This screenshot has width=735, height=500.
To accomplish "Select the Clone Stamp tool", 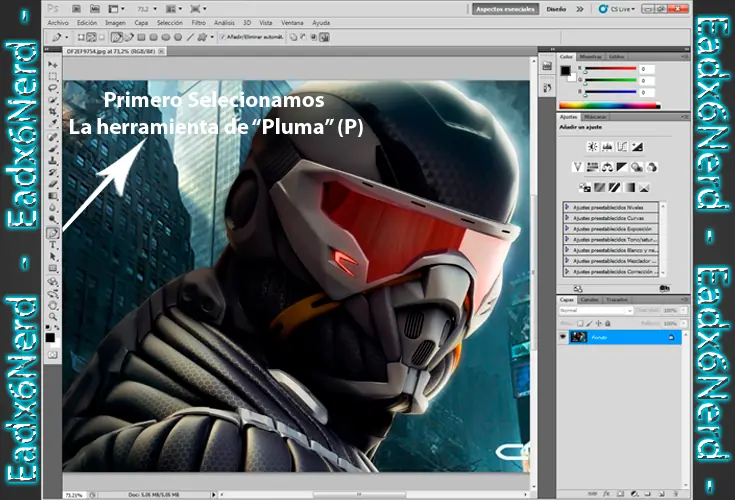I will click(52, 161).
